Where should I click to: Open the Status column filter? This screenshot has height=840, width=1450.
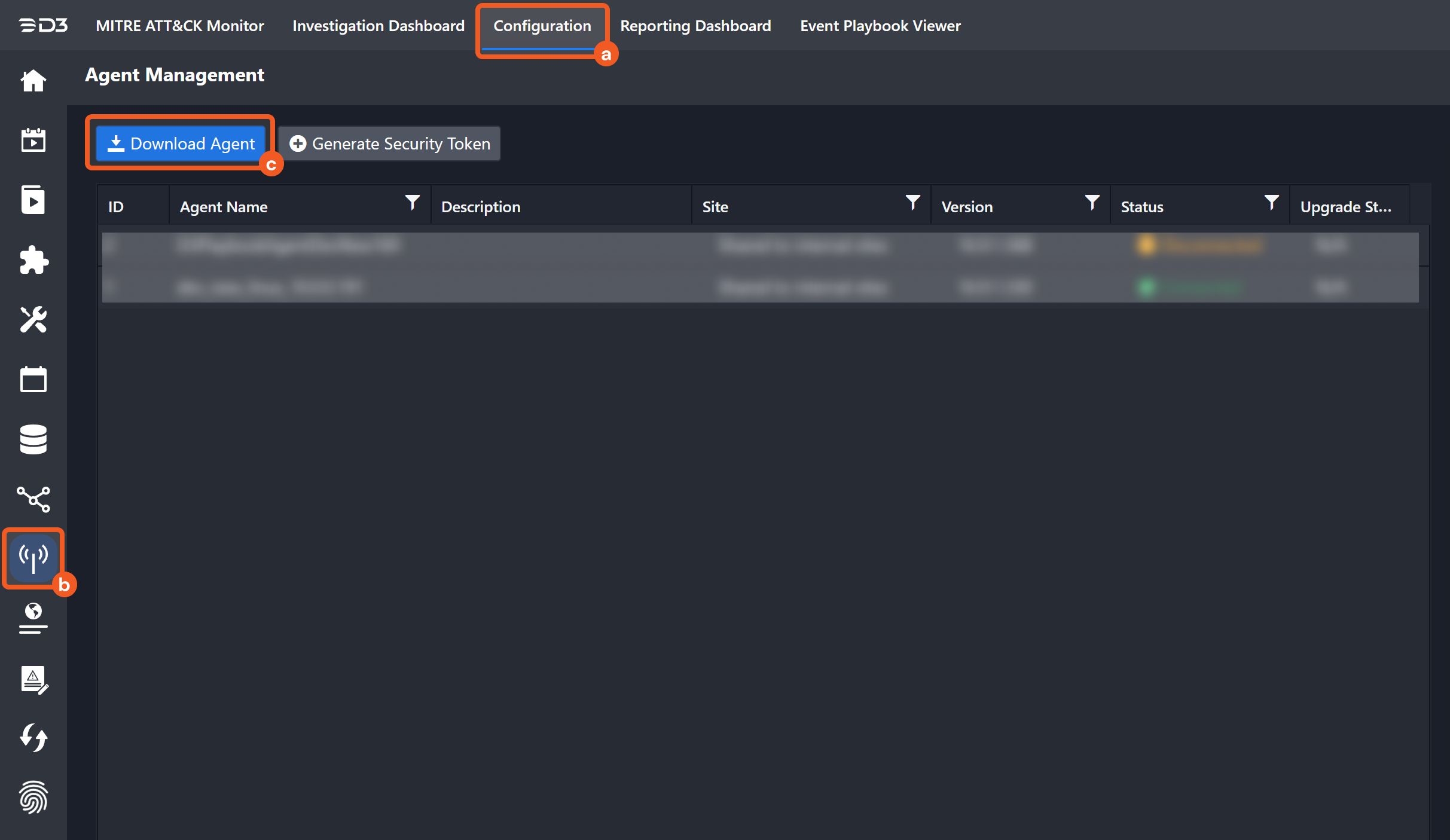[x=1271, y=203]
